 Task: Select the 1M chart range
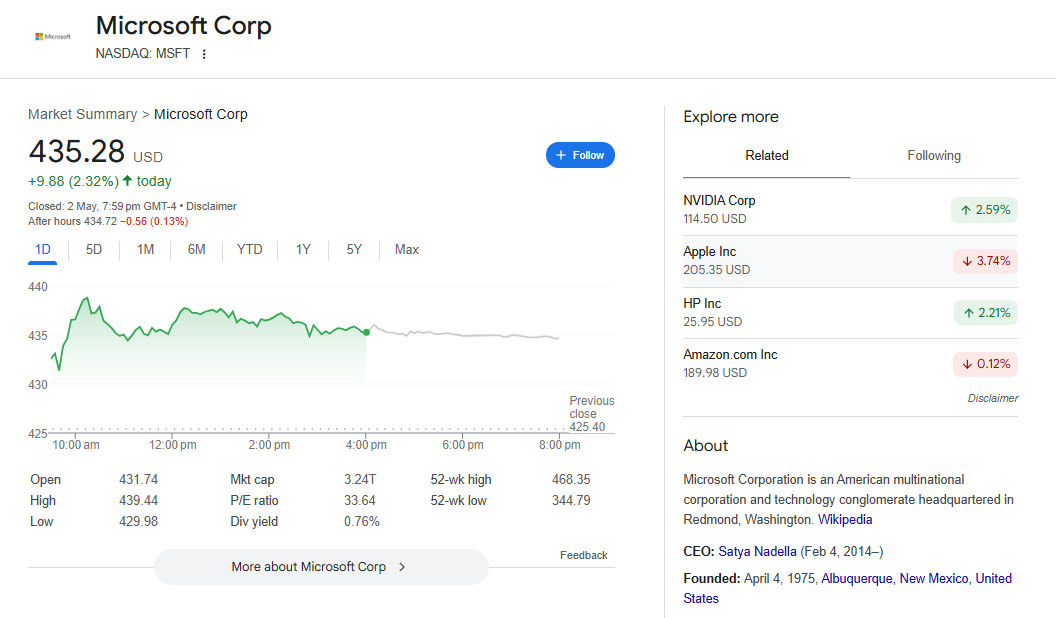145,249
